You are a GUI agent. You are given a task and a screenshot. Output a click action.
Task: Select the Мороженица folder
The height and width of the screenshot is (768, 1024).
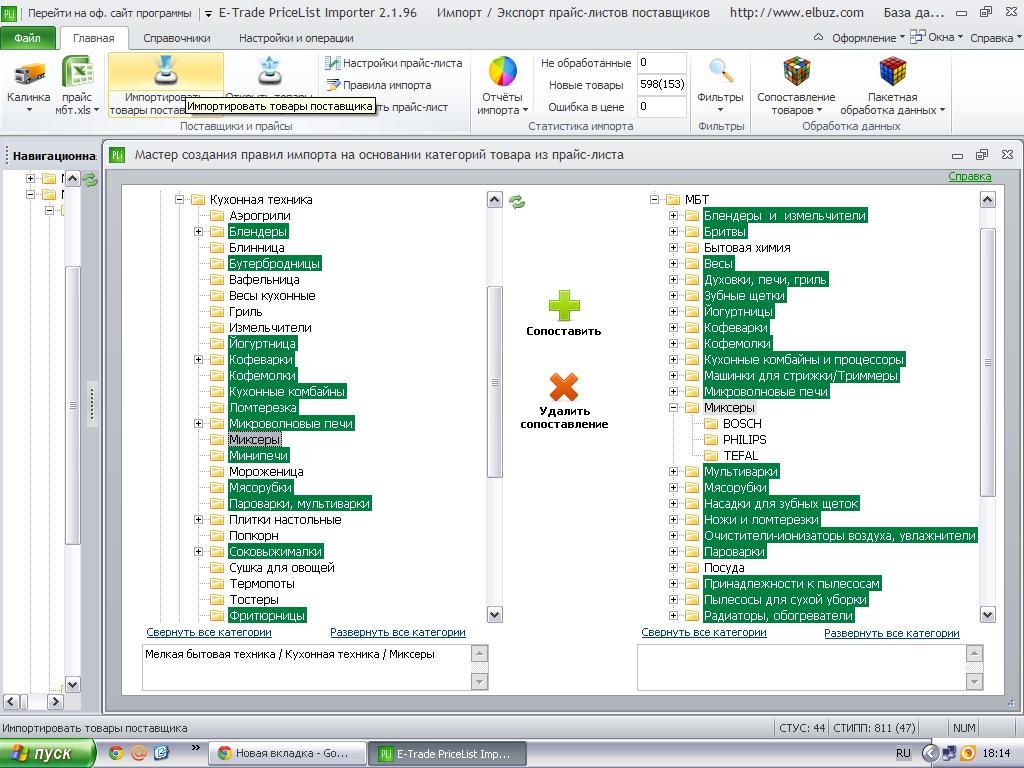(266, 472)
